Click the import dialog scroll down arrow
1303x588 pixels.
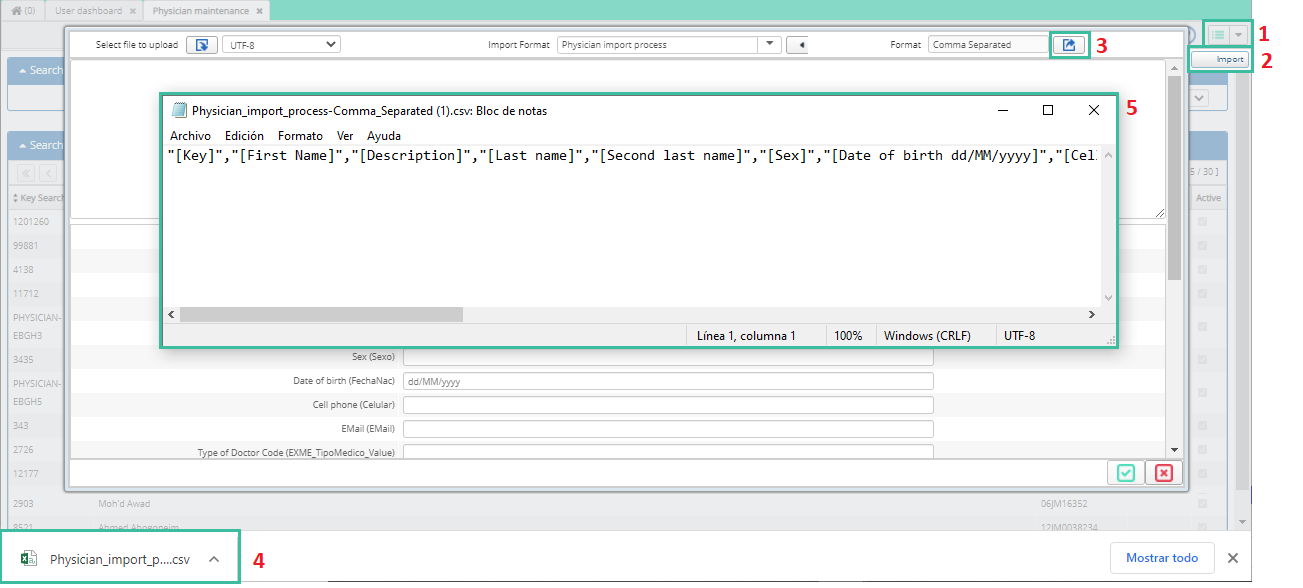click(1174, 451)
